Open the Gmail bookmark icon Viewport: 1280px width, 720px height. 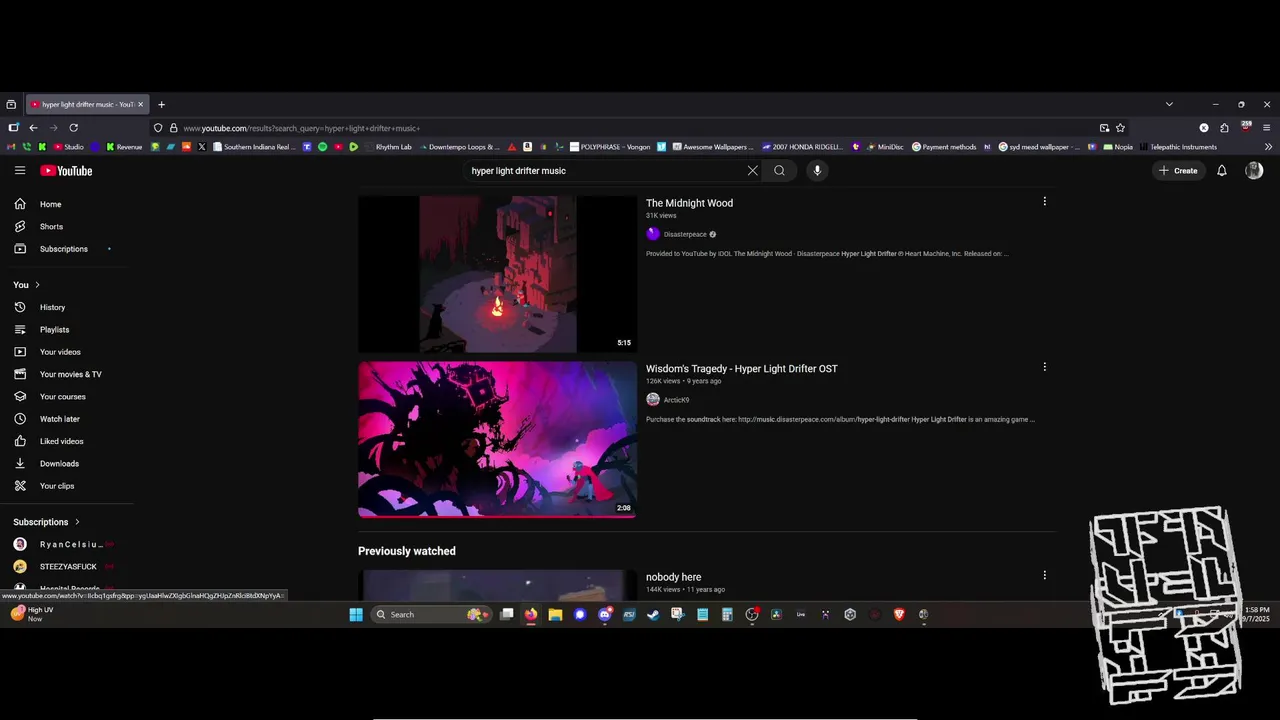click(11, 147)
